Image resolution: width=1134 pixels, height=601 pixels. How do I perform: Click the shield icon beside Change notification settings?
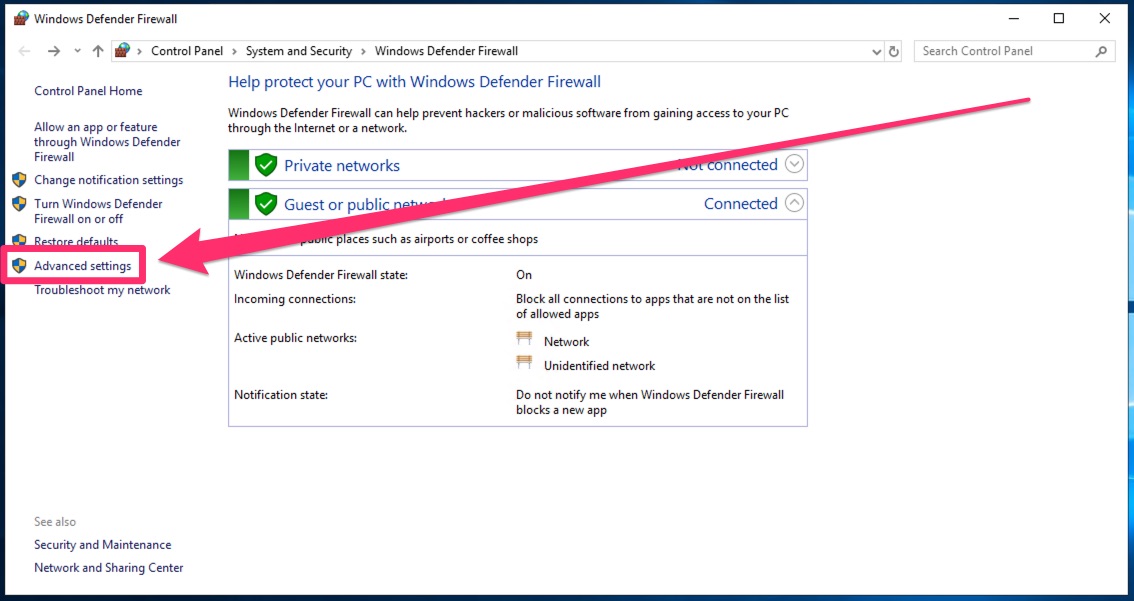[19, 180]
